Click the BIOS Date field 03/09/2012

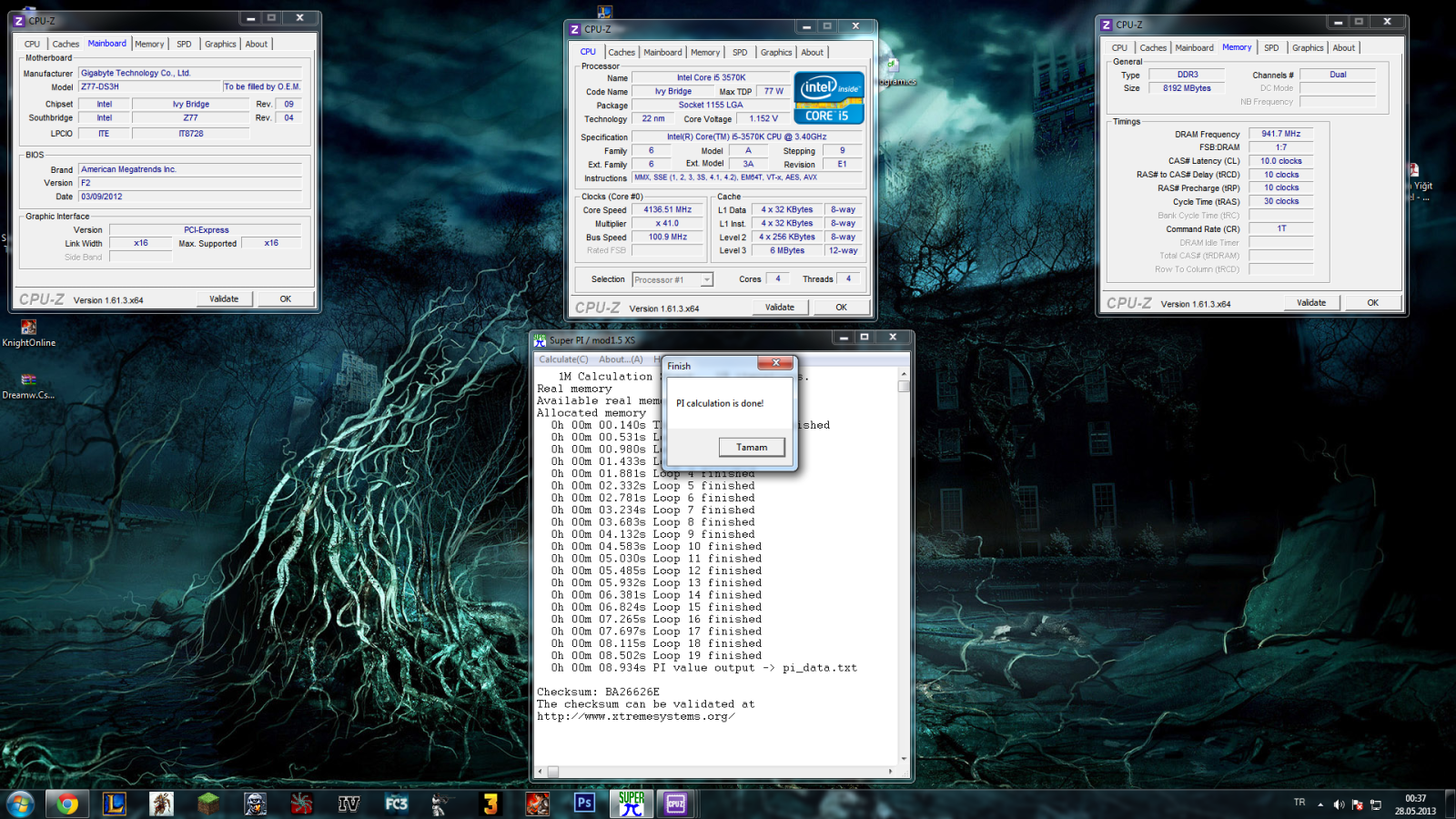190,197
